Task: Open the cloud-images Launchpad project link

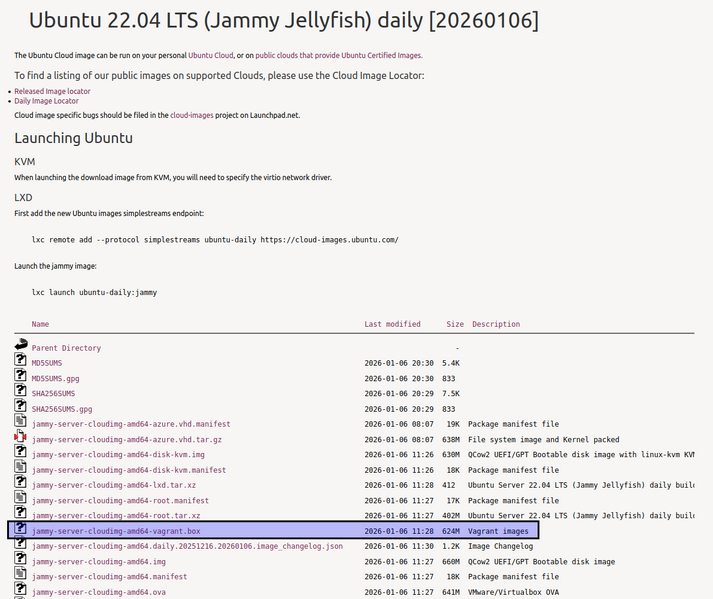Action: (x=191, y=115)
